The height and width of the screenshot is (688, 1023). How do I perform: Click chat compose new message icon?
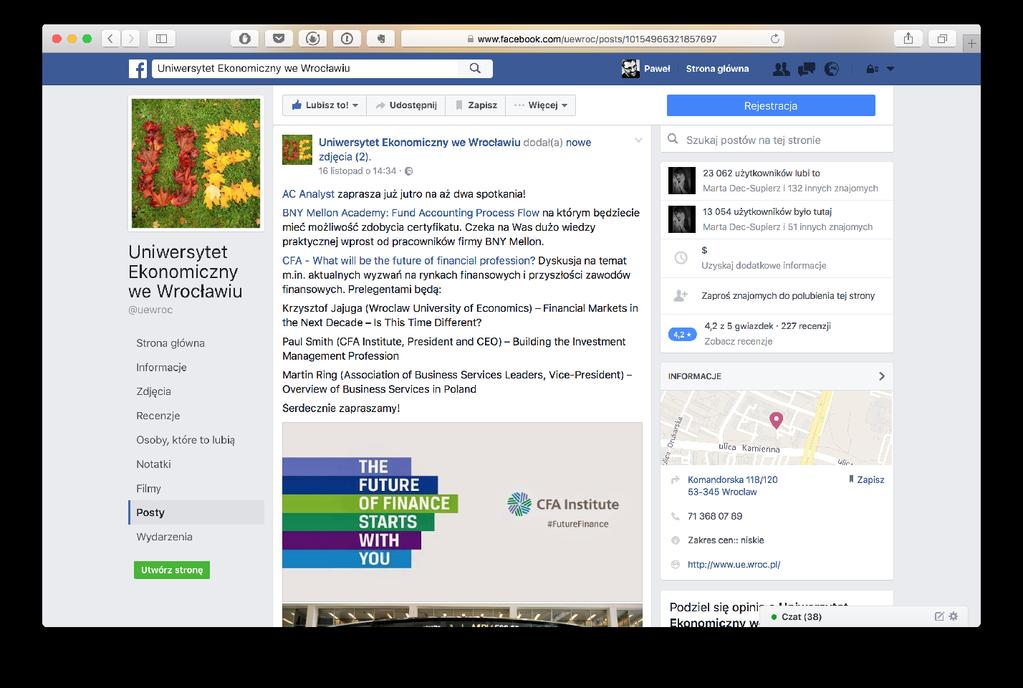(x=939, y=616)
